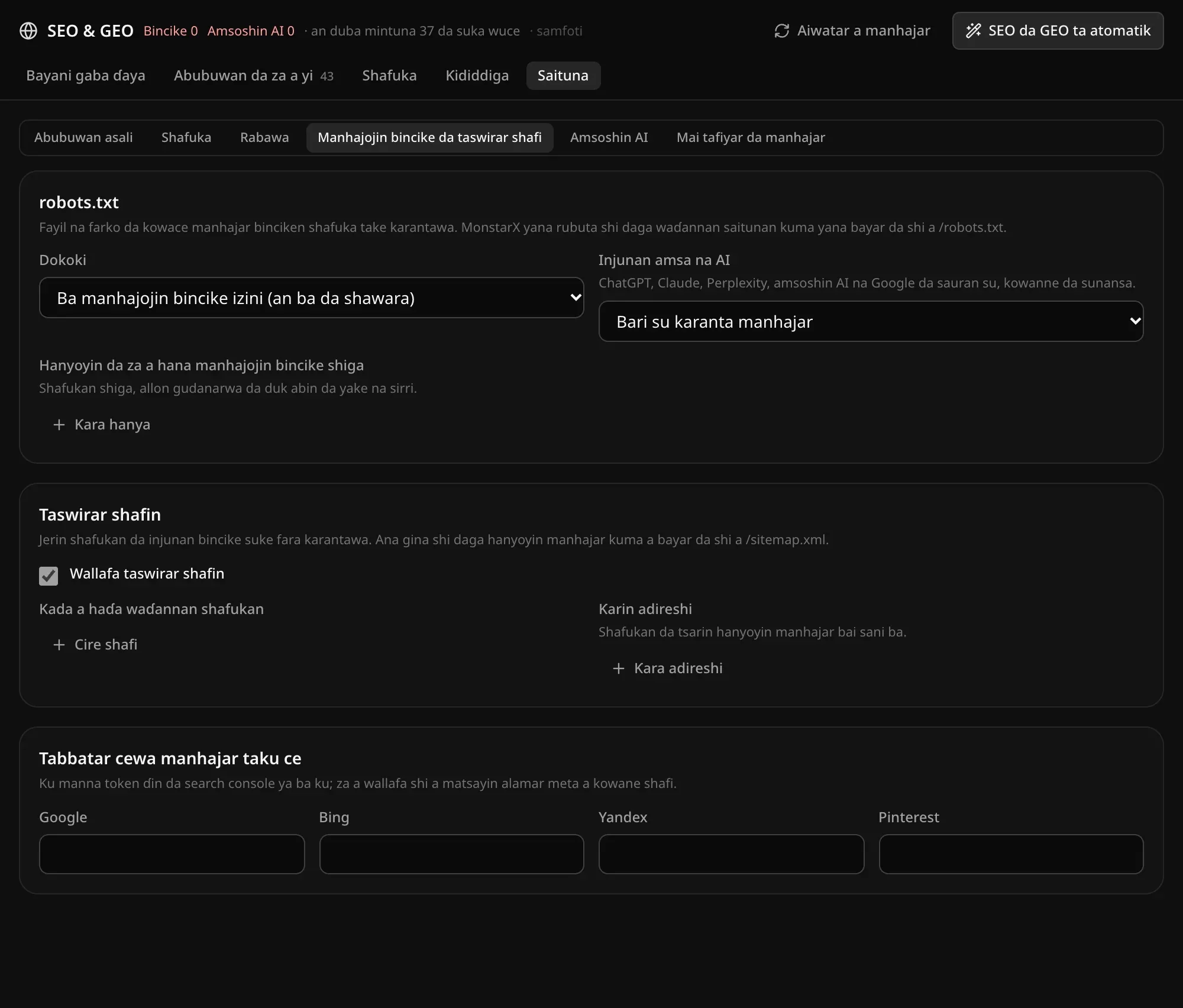Screen dimensions: 1183x1008
Task: Click Aiwatar a manhajar button
Action: [x=852, y=31]
